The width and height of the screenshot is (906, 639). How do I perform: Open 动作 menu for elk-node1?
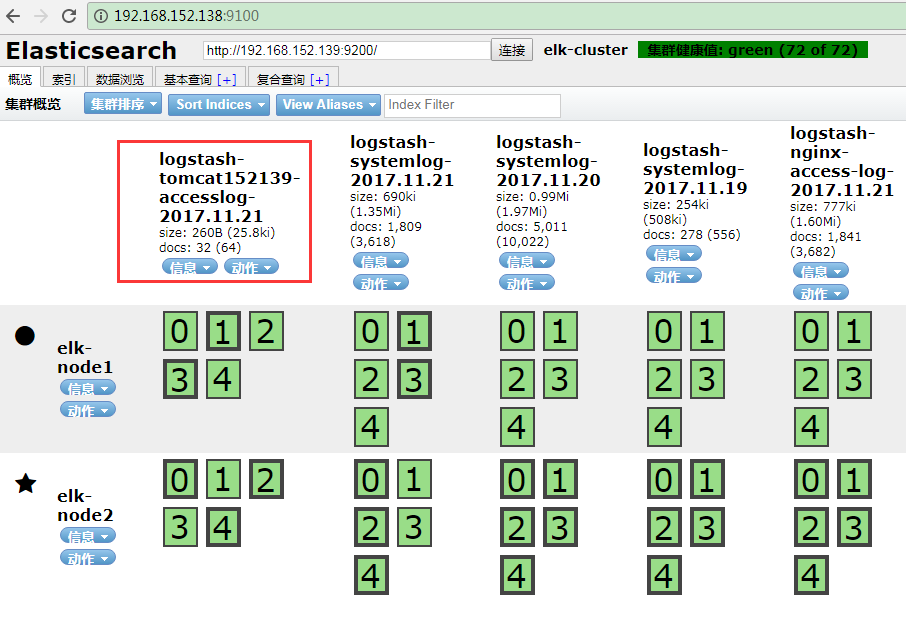pyautogui.click(x=88, y=410)
